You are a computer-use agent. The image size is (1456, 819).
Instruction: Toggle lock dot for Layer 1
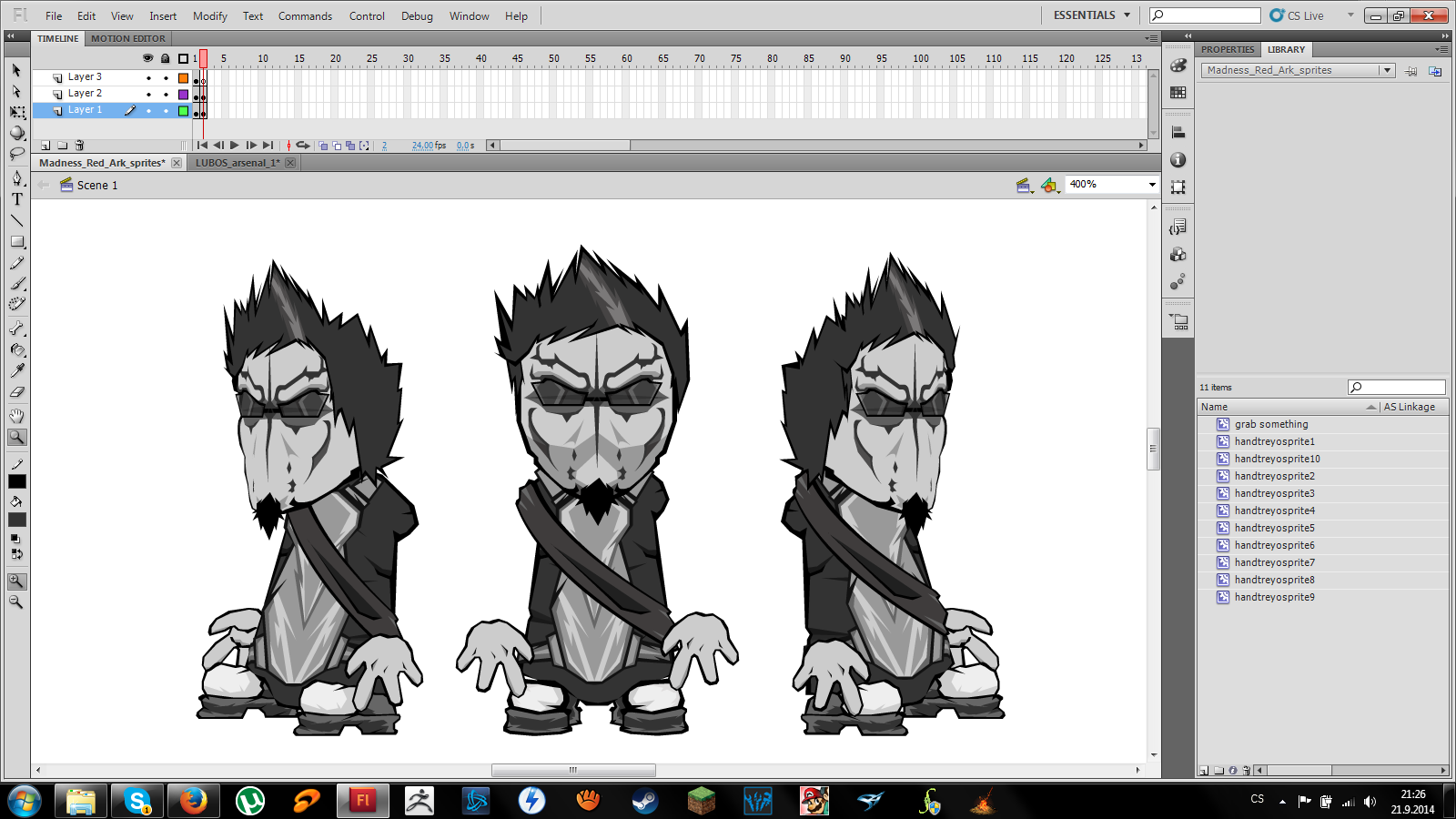(166, 111)
